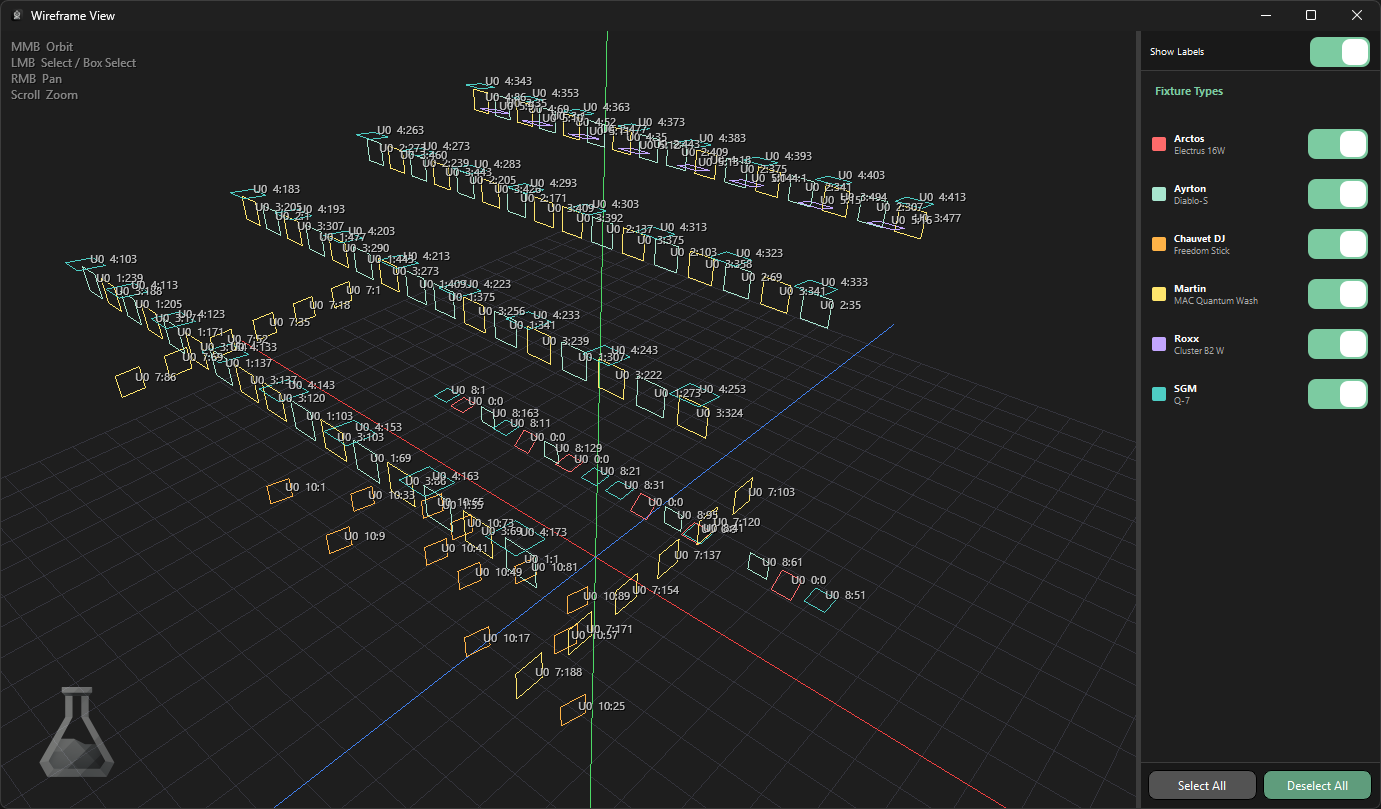
Task: Click the Wireframe View app icon in title bar
Action: [16, 15]
